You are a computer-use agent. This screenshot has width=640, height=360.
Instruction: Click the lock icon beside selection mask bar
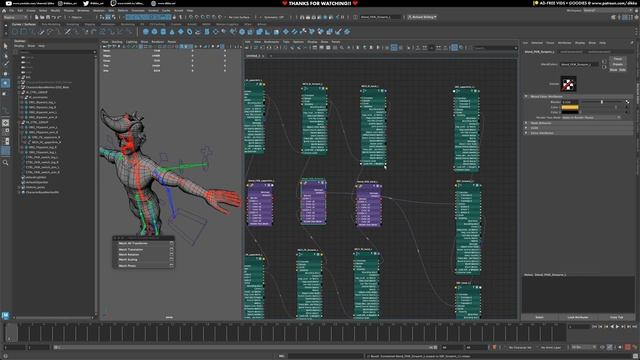point(174,17)
